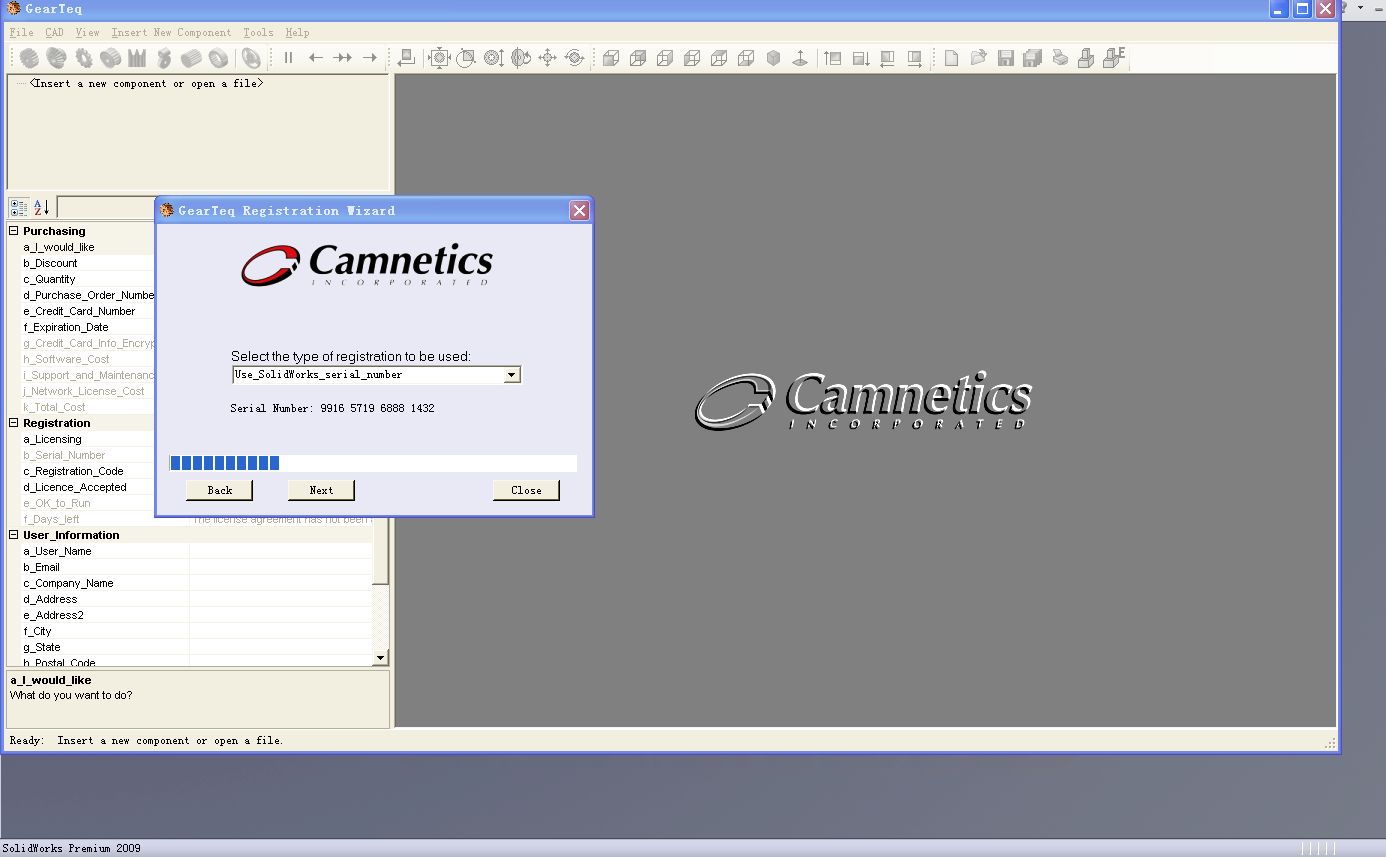The image size is (1386, 857).
Task: Open the CAD menu
Action: (54, 32)
